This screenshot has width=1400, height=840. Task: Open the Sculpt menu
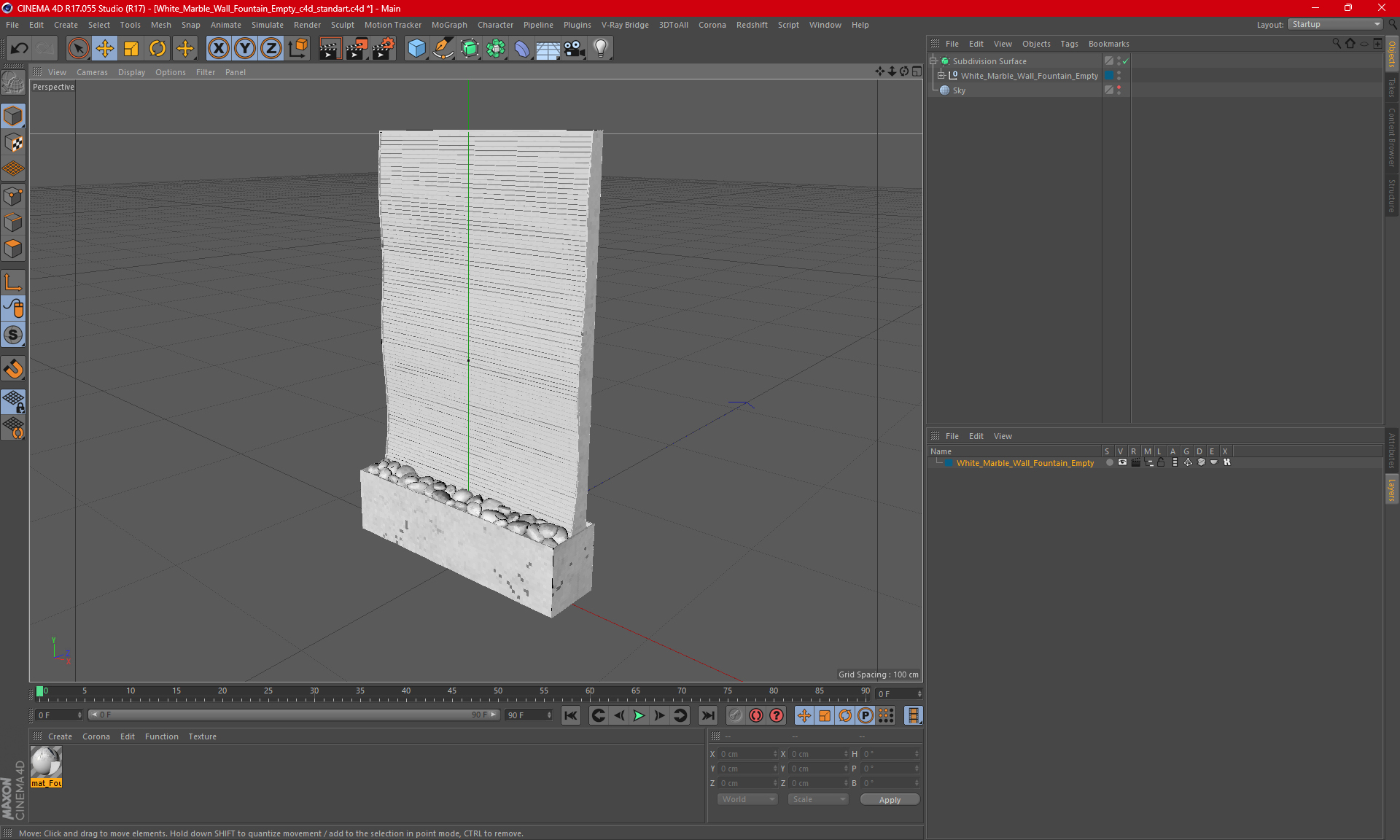[342, 25]
